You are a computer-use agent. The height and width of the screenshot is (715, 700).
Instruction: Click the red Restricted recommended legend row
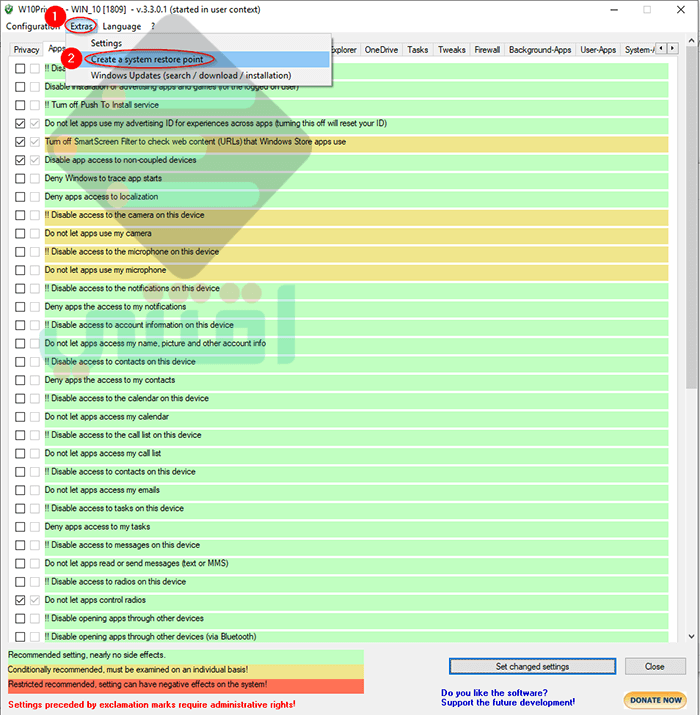coord(186,684)
